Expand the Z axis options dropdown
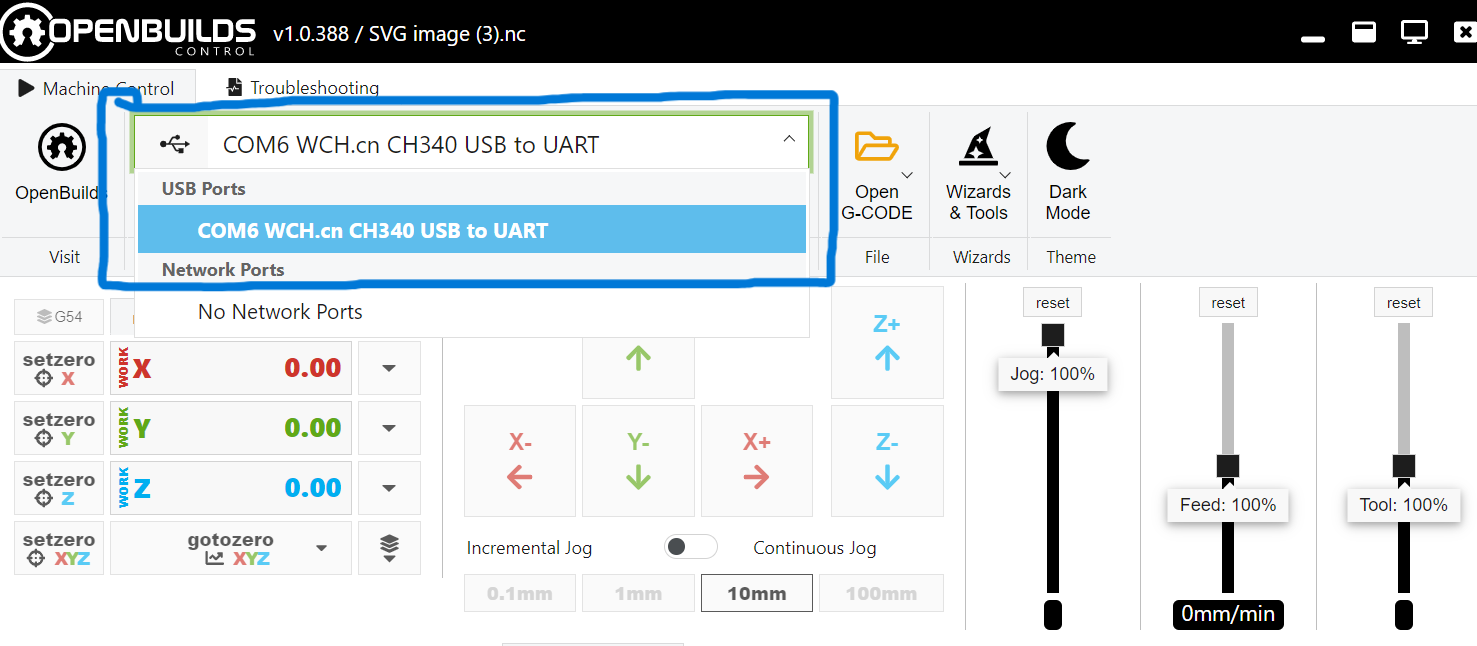The width and height of the screenshot is (1477, 646). (389, 488)
